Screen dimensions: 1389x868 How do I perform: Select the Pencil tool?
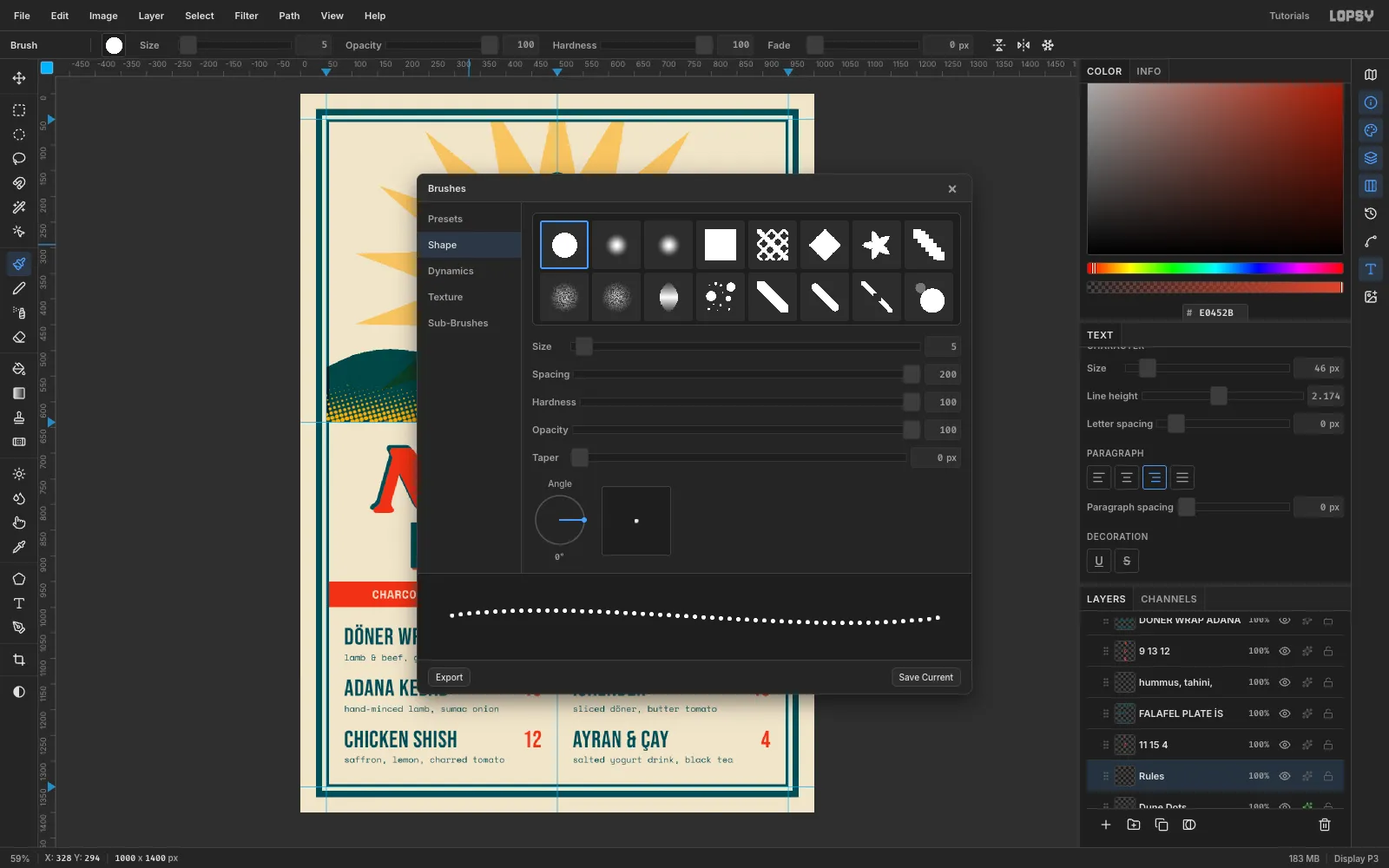[19, 288]
